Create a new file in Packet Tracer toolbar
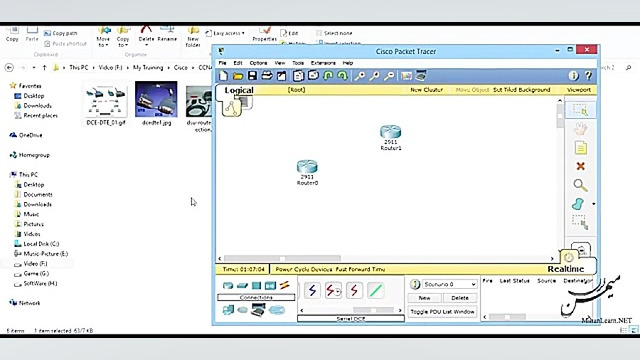Image resolution: width=640 pixels, height=360 pixels. (x=223, y=76)
